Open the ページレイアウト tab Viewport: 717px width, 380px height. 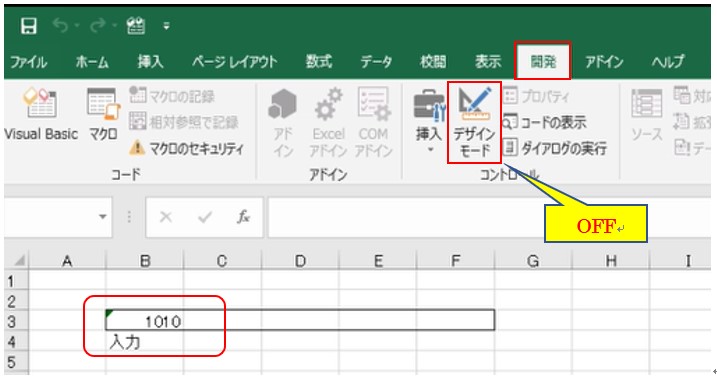[235, 62]
